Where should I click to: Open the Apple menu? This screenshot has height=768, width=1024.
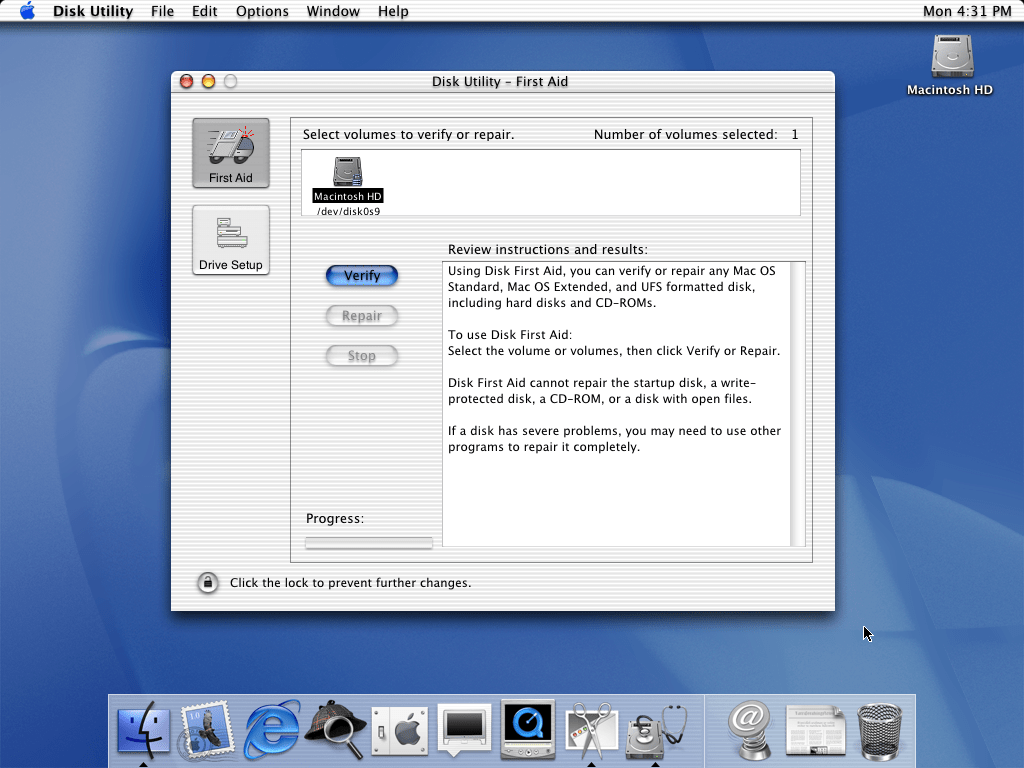pos(27,11)
